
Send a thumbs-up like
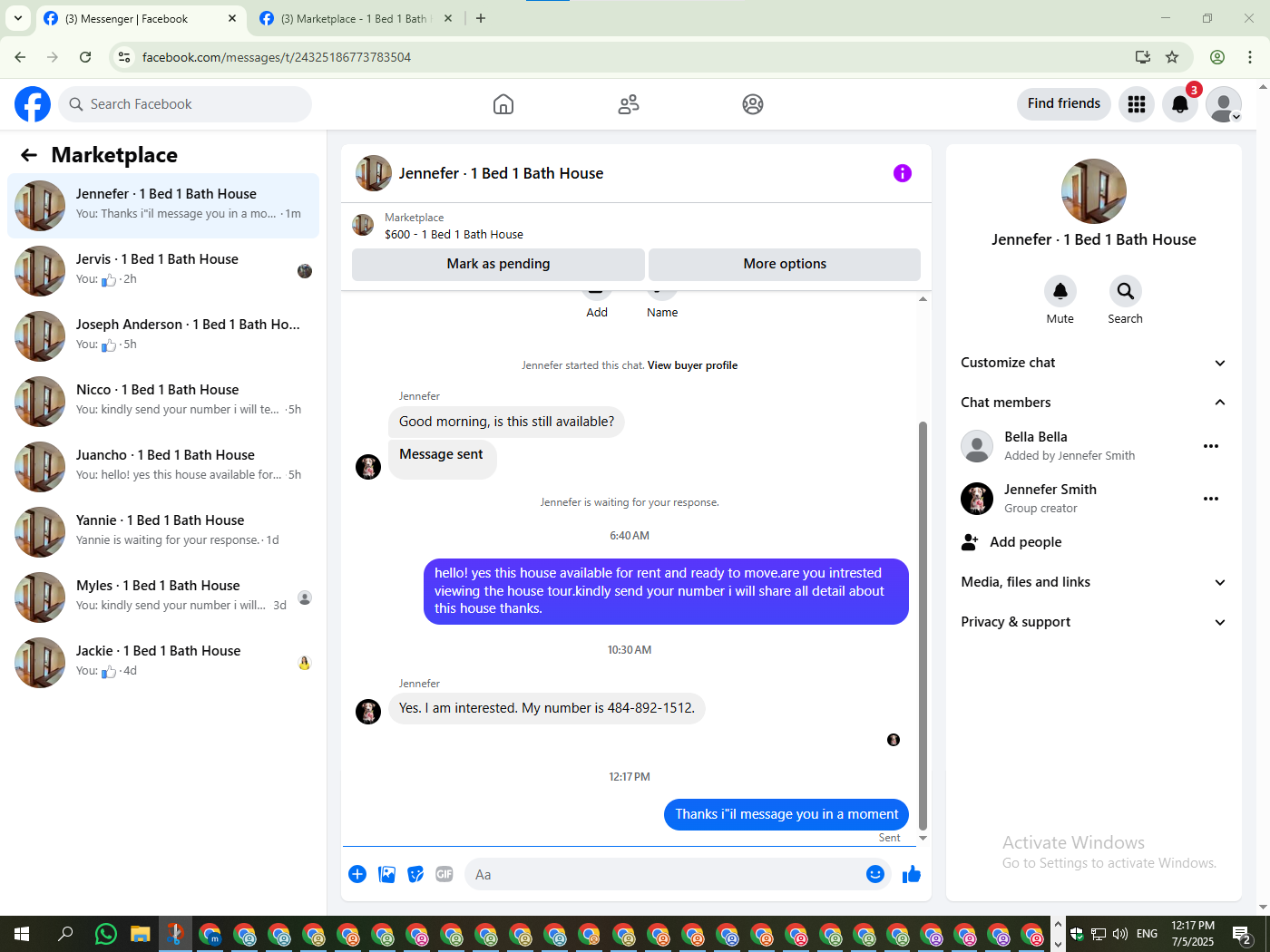(912, 874)
